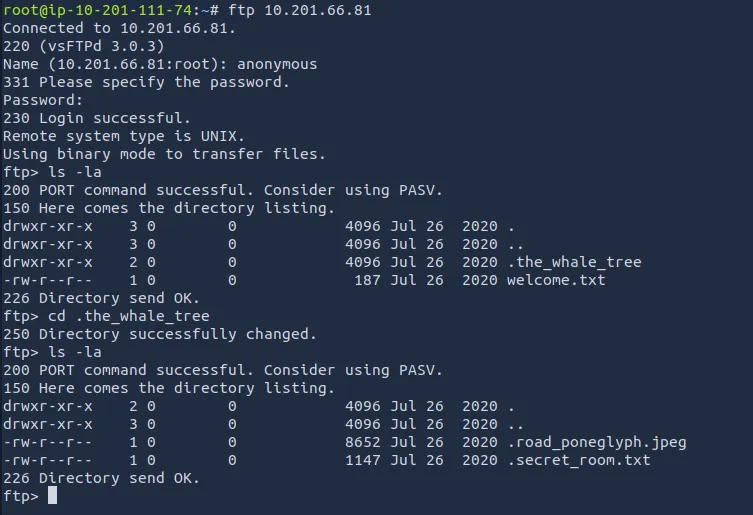Click the welcome.txt file name

556,280
